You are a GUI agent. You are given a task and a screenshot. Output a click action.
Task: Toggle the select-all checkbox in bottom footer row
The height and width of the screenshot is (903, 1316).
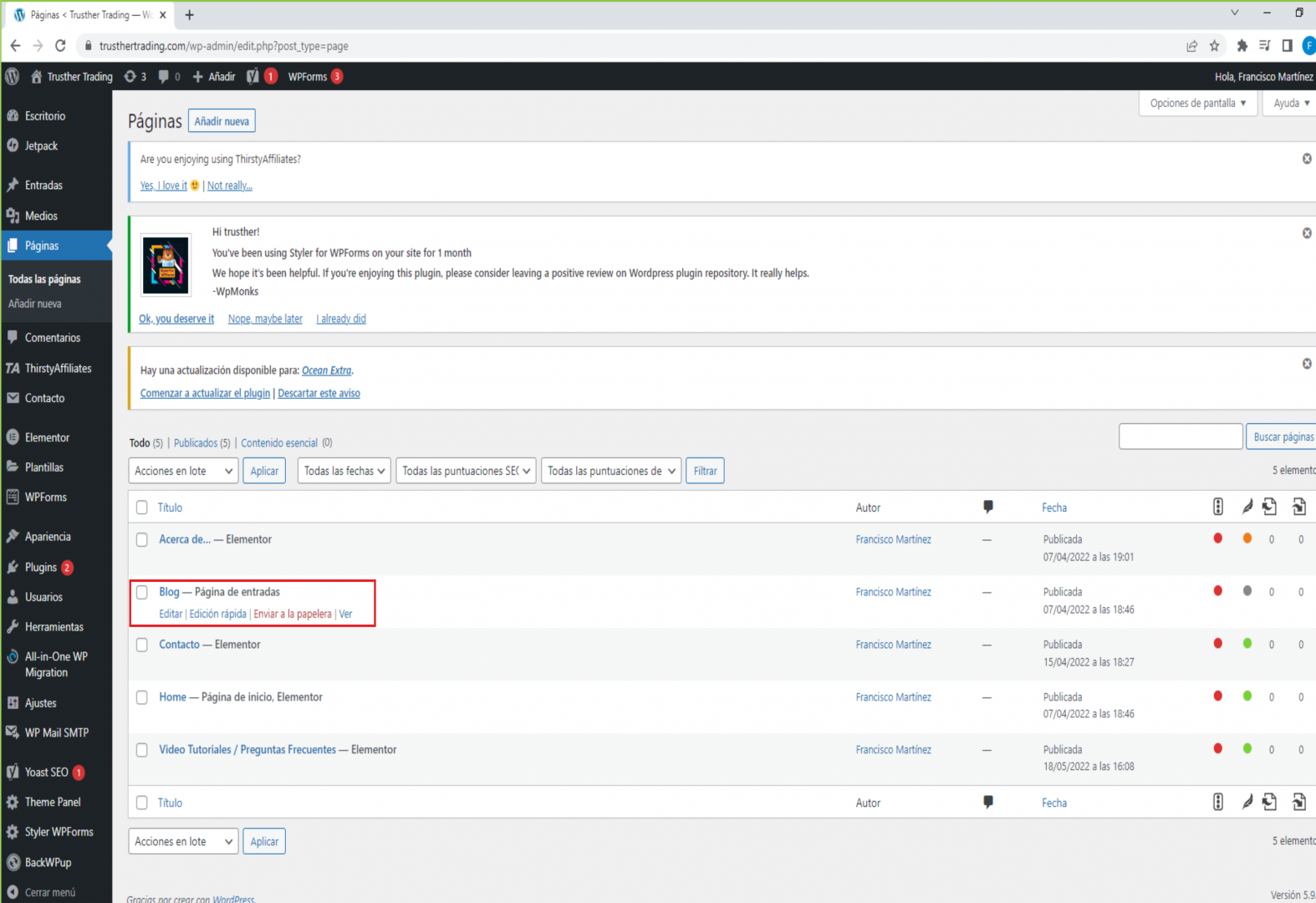pos(142,803)
